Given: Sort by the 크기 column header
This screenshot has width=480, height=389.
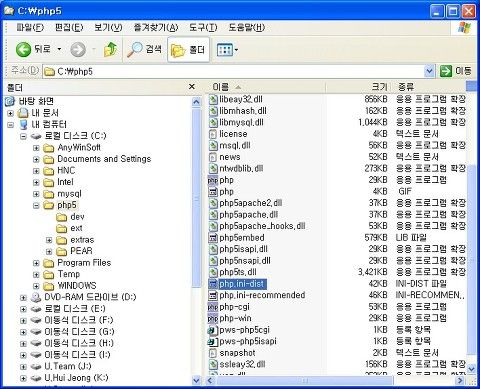Looking at the screenshot, I should click(358, 87).
